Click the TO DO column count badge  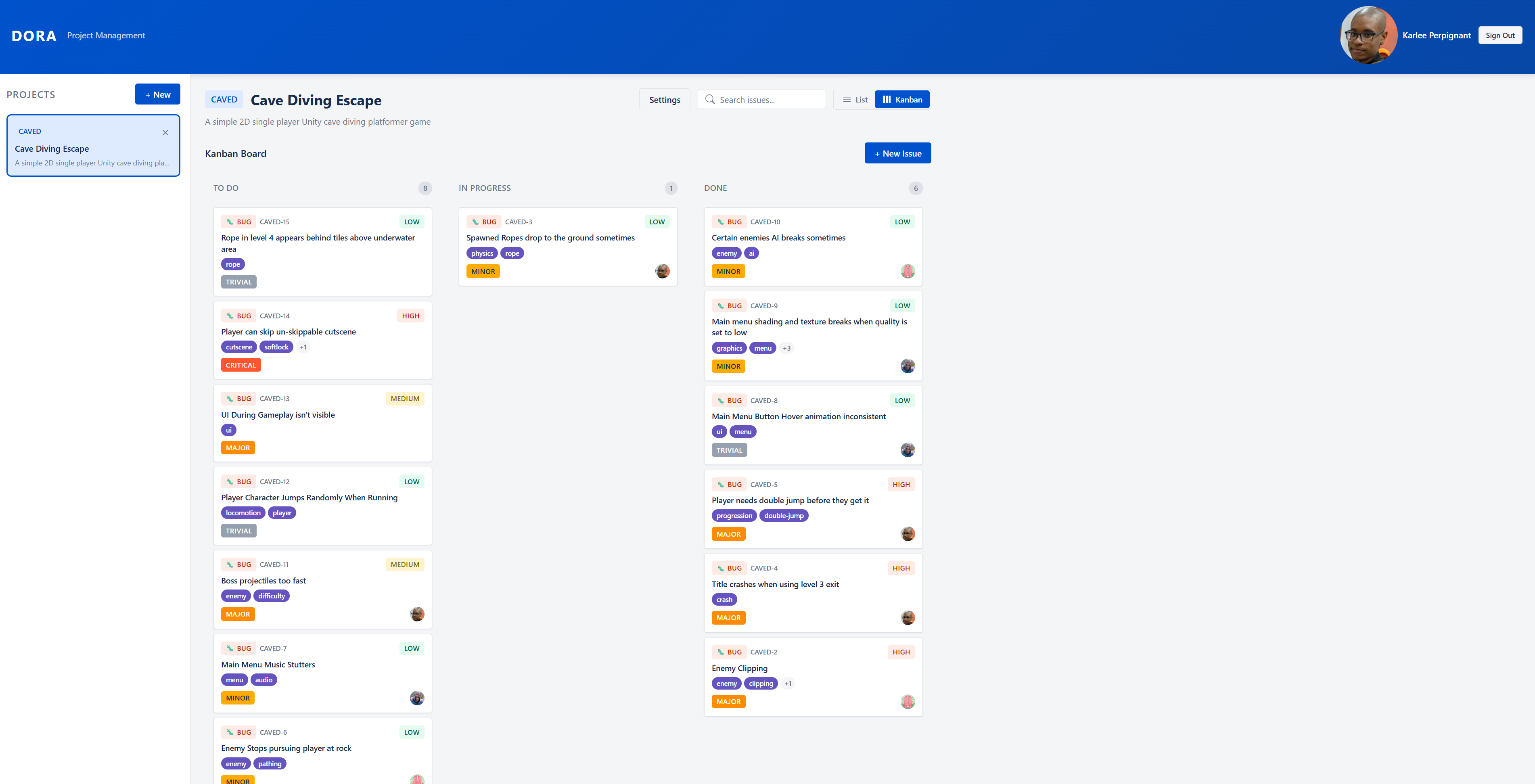(425, 188)
